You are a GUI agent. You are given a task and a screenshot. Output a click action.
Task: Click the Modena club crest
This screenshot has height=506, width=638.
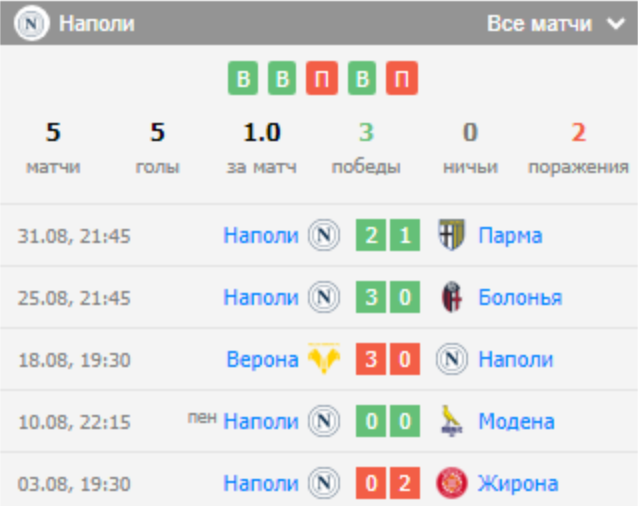point(452,422)
